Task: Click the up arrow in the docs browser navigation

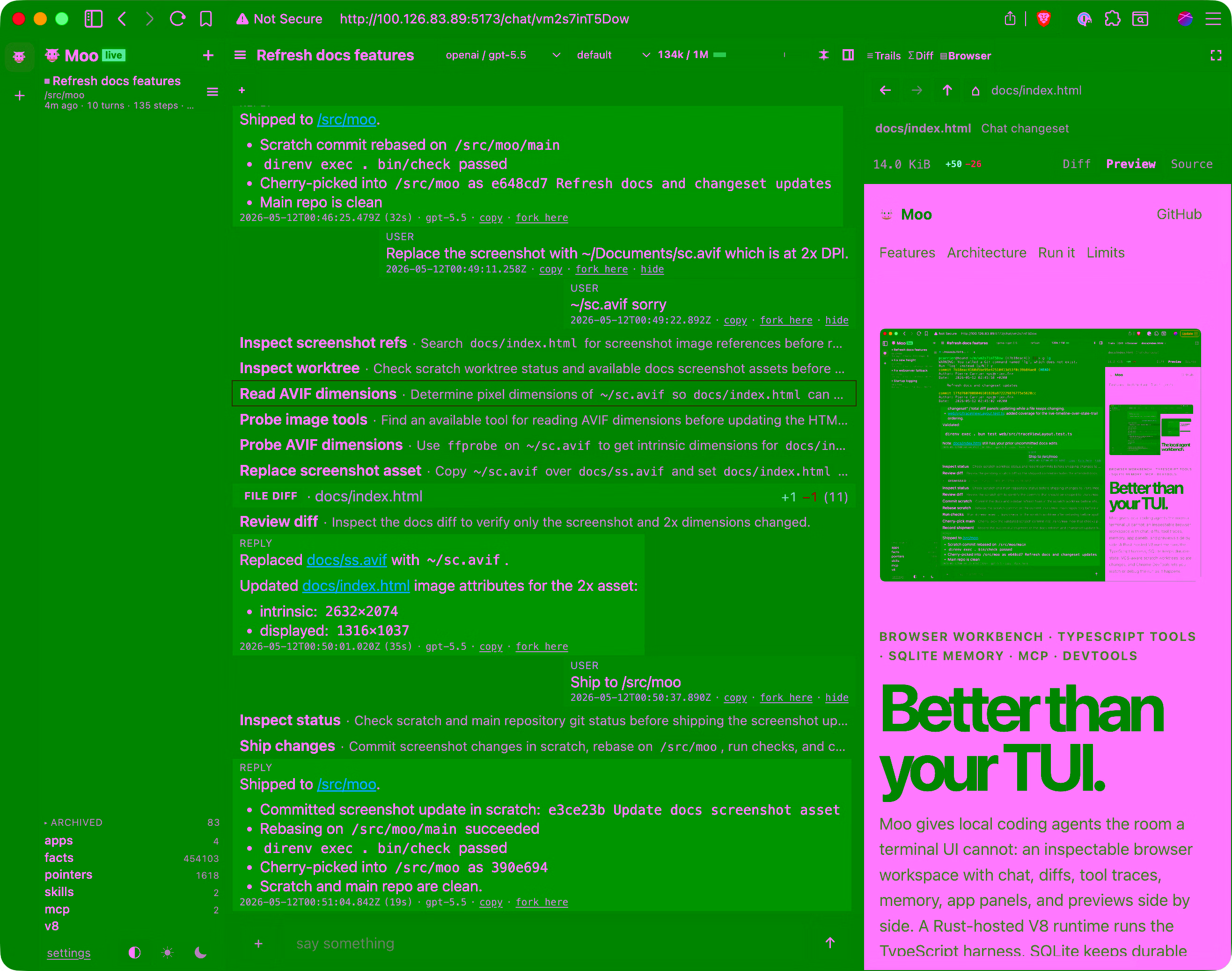Action: [x=947, y=90]
